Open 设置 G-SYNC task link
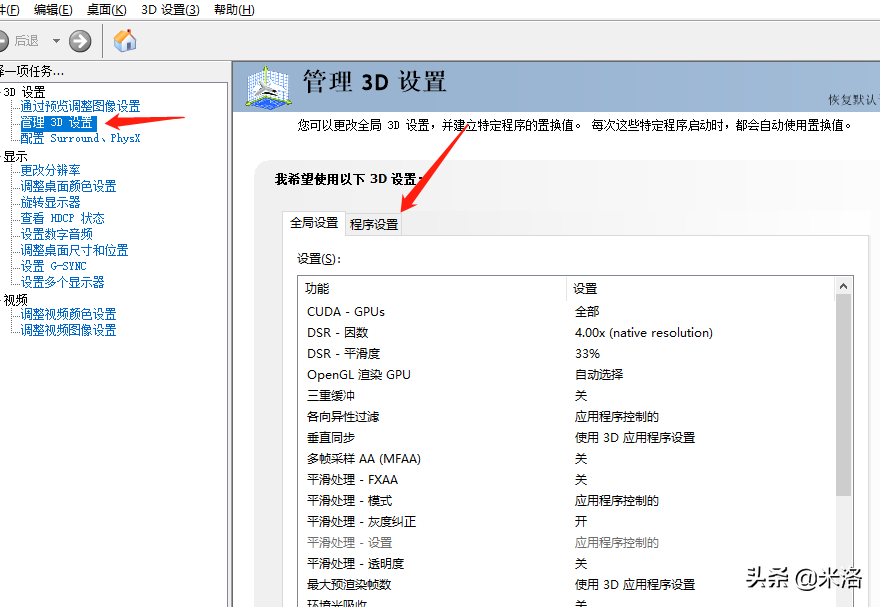The height and width of the screenshot is (607, 880). (53, 266)
